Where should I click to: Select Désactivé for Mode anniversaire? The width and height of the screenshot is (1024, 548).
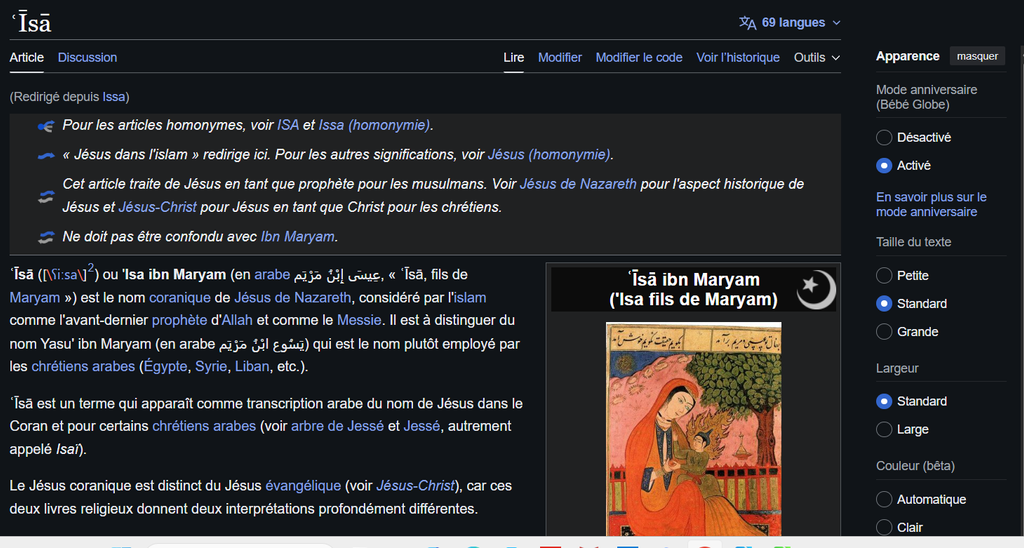click(884, 137)
